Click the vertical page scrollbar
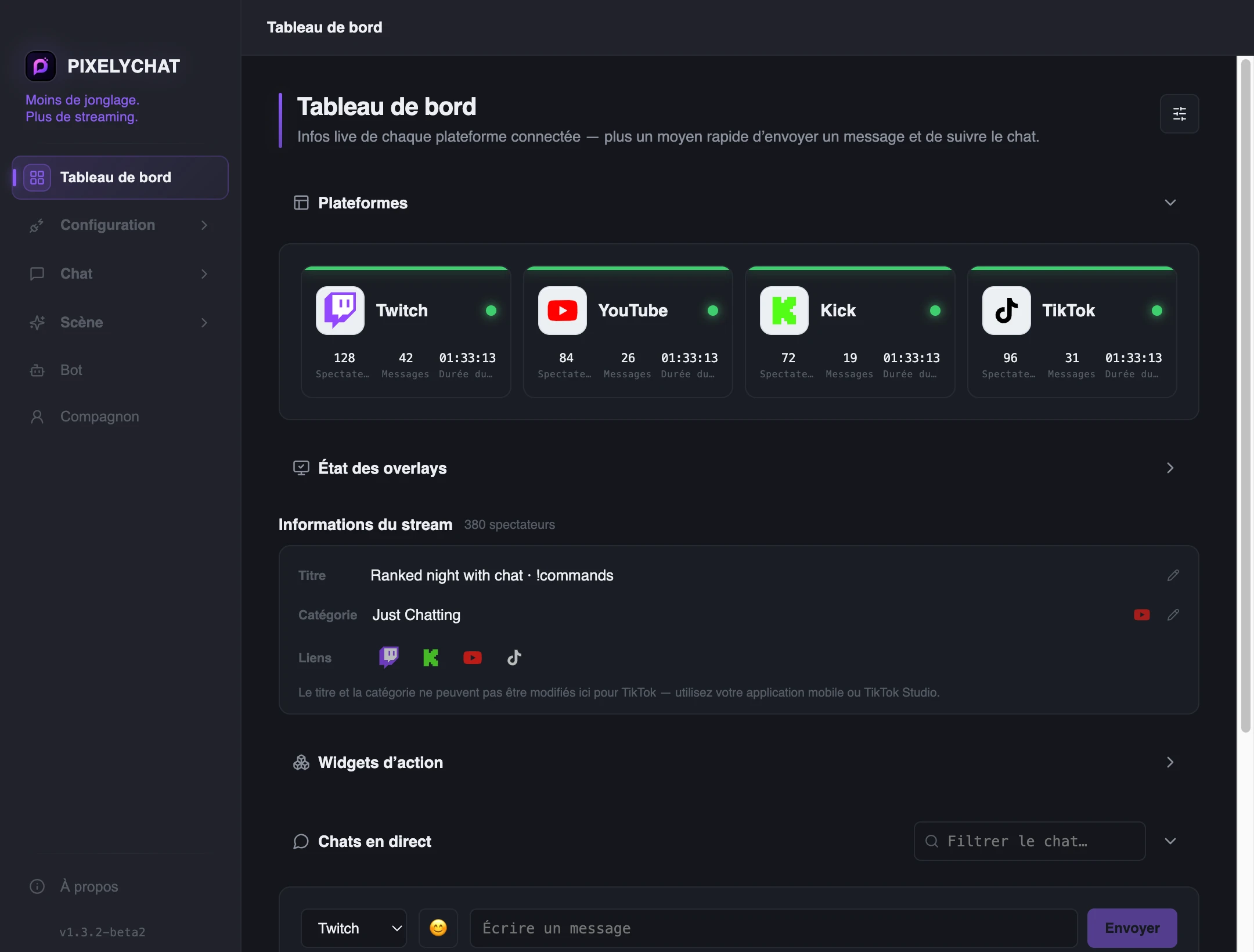1254x952 pixels. (x=1245, y=395)
